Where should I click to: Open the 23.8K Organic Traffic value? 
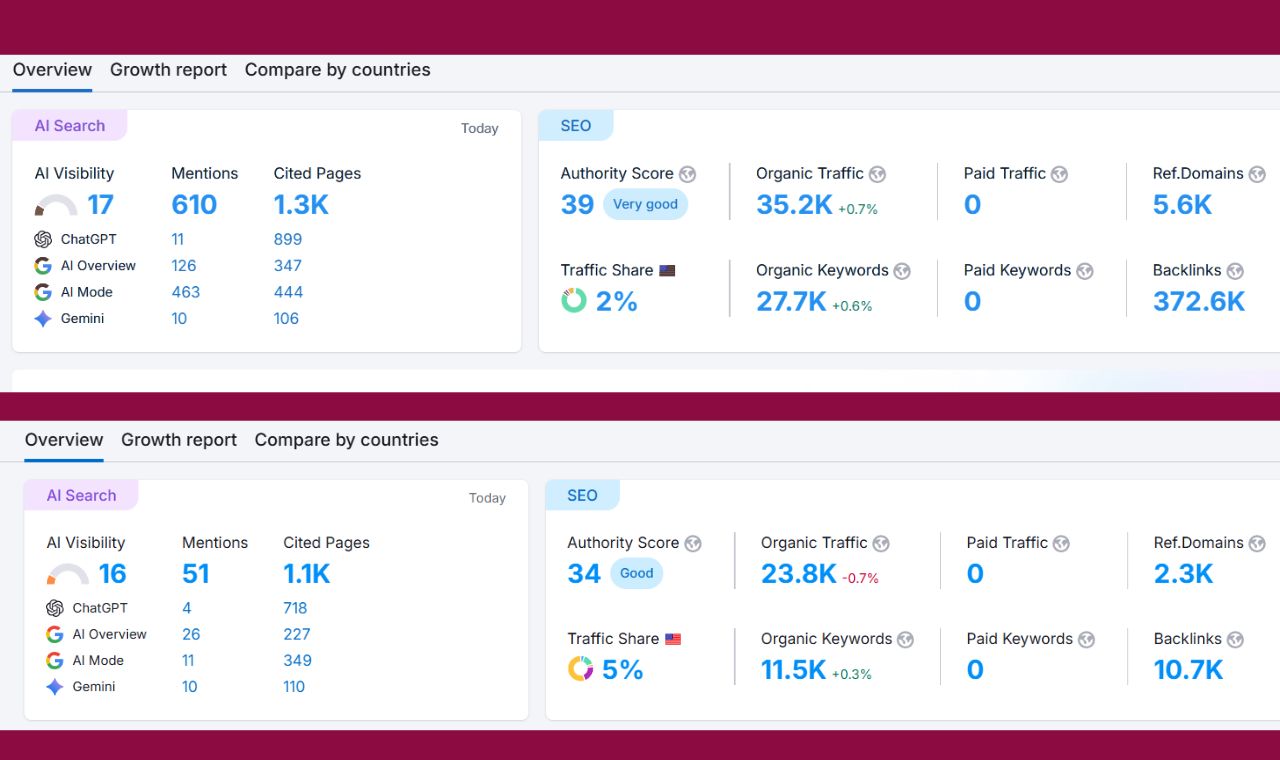tap(798, 574)
